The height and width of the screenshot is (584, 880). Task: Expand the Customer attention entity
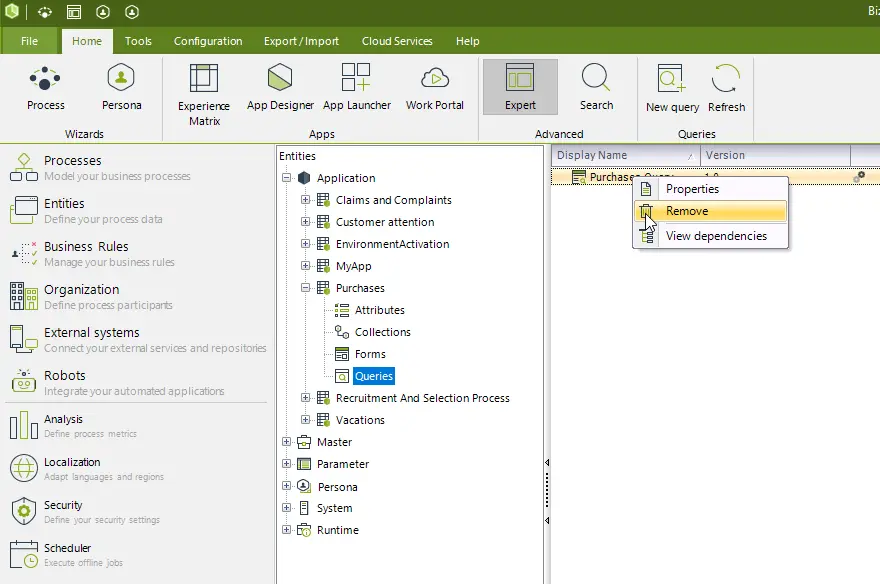pos(305,222)
